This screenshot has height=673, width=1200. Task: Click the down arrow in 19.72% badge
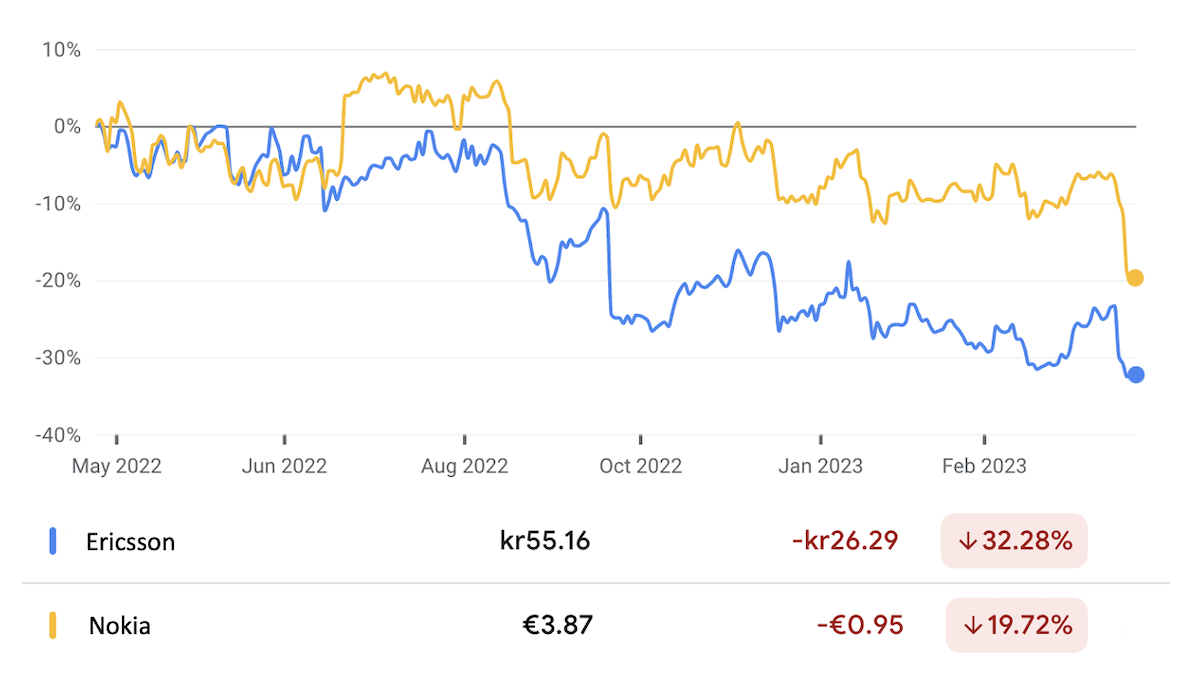click(971, 626)
